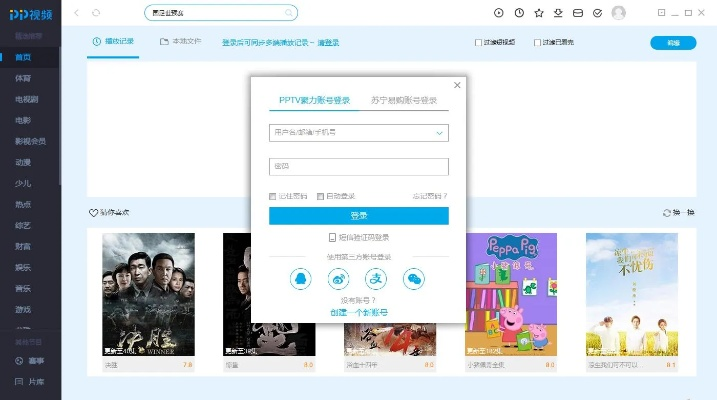Expand the username account dropdown arrow
717x400 pixels.
tap(439, 132)
